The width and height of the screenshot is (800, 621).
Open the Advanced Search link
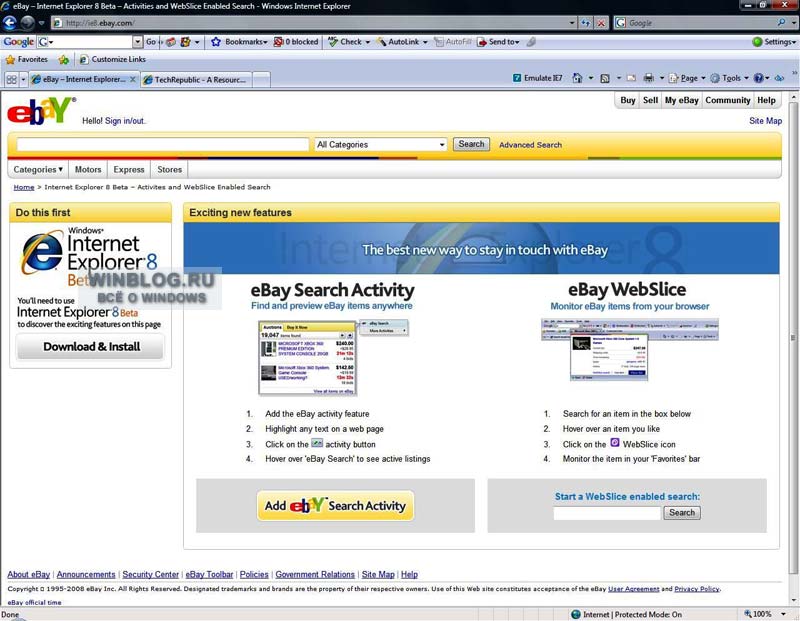(x=530, y=145)
